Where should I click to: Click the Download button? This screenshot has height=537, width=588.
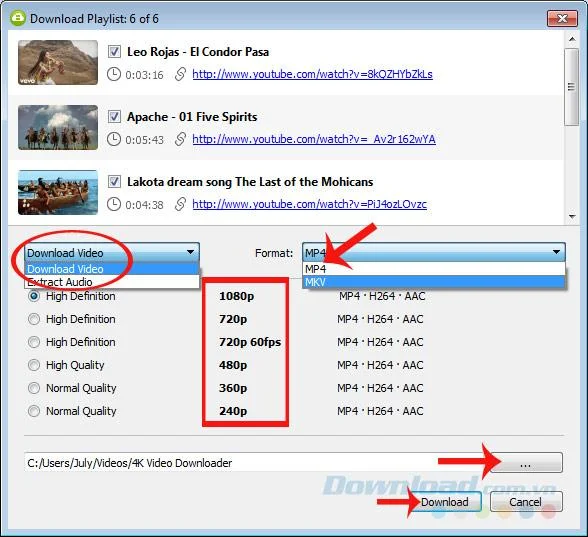444,502
